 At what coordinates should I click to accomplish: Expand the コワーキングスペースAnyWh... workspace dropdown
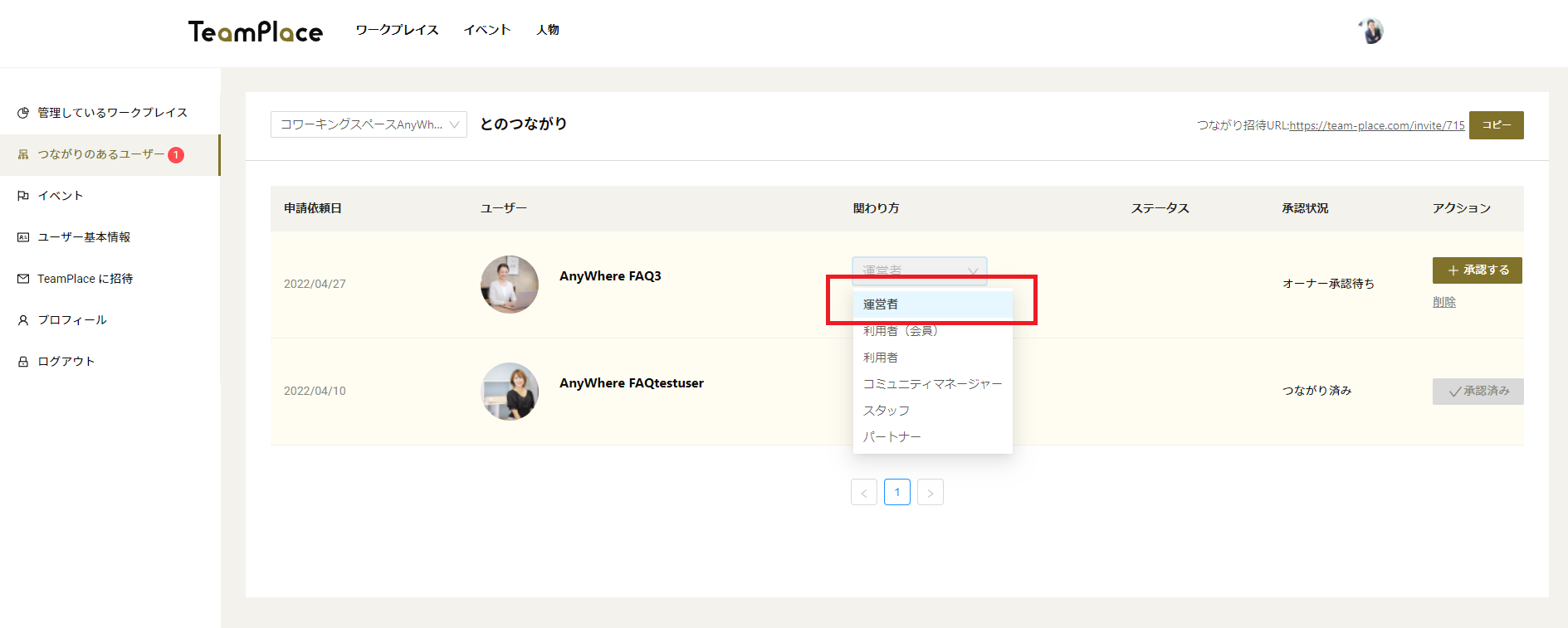[369, 124]
